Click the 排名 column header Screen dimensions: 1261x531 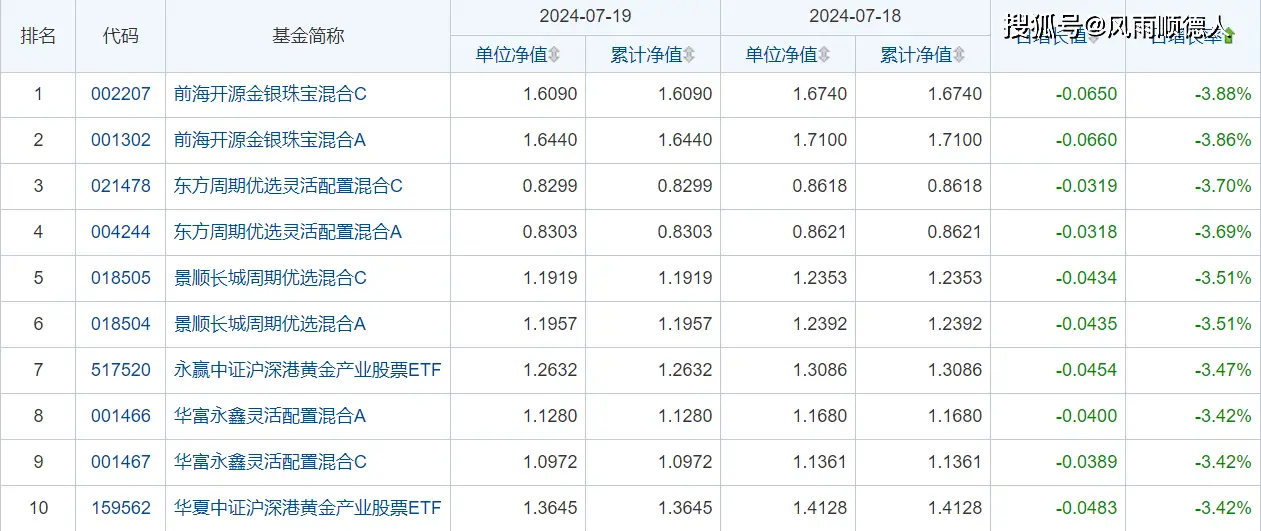coord(38,36)
